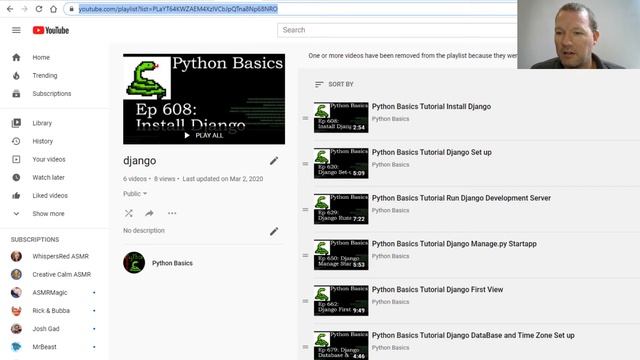Viewport: 640px width, 360px height.
Task: Click the Install Django video thumbnail
Action: (x=341, y=118)
